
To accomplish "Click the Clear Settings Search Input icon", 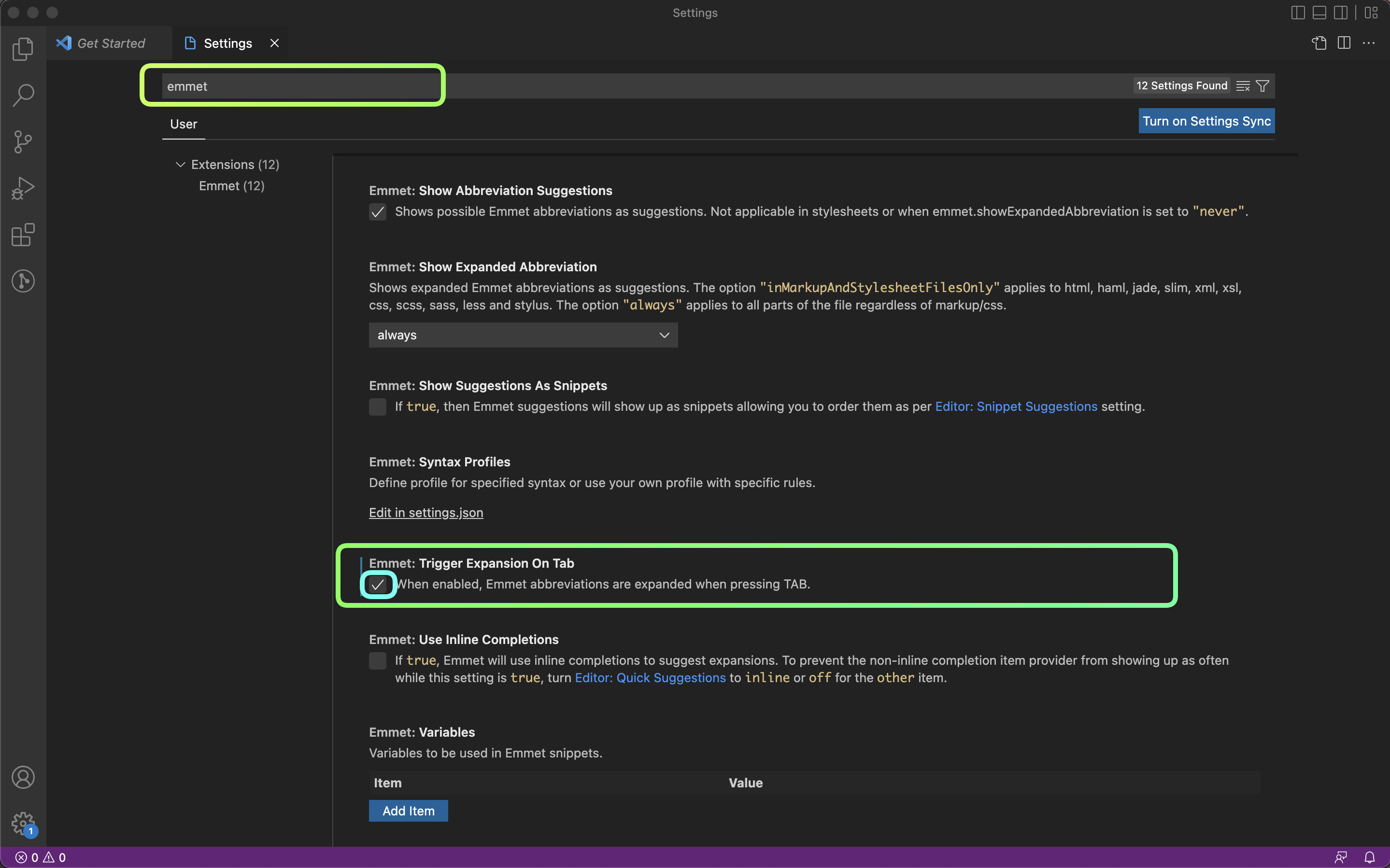I will [x=1242, y=86].
